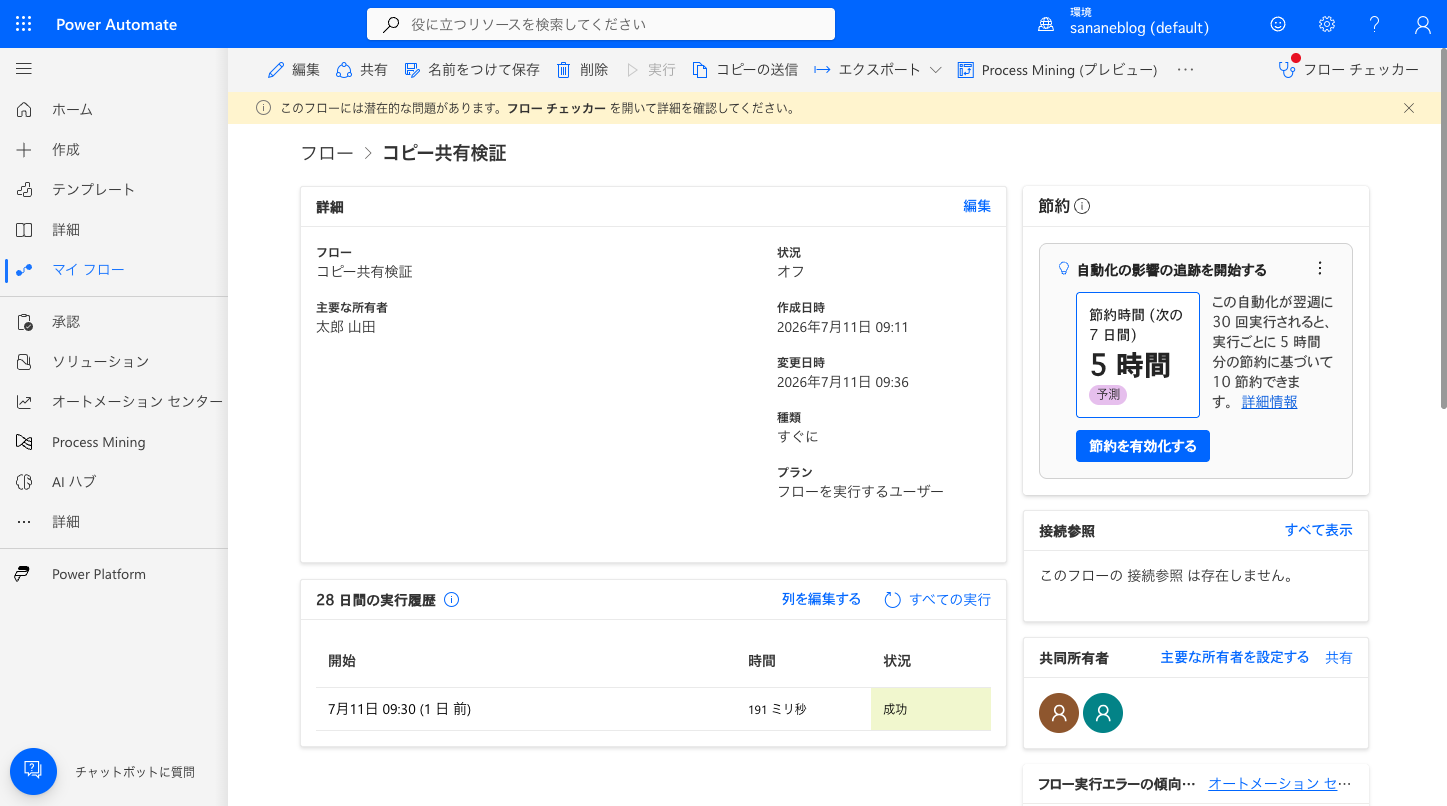The height and width of the screenshot is (806, 1447).
Task: Click フロー breadcrumb link
Action: tap(327, 153)
